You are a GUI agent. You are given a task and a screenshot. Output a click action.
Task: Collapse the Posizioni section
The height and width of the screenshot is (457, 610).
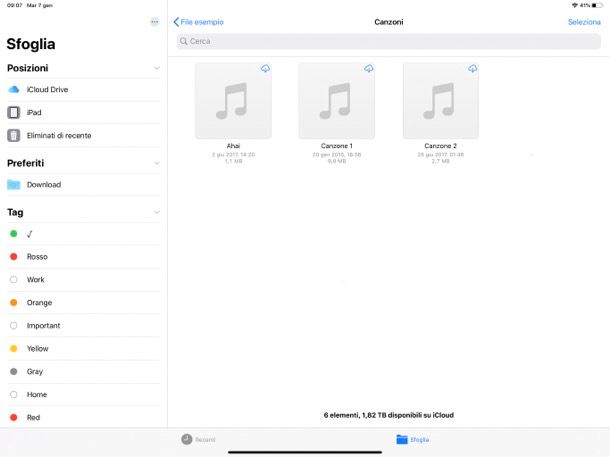click(x=157, y=68)
